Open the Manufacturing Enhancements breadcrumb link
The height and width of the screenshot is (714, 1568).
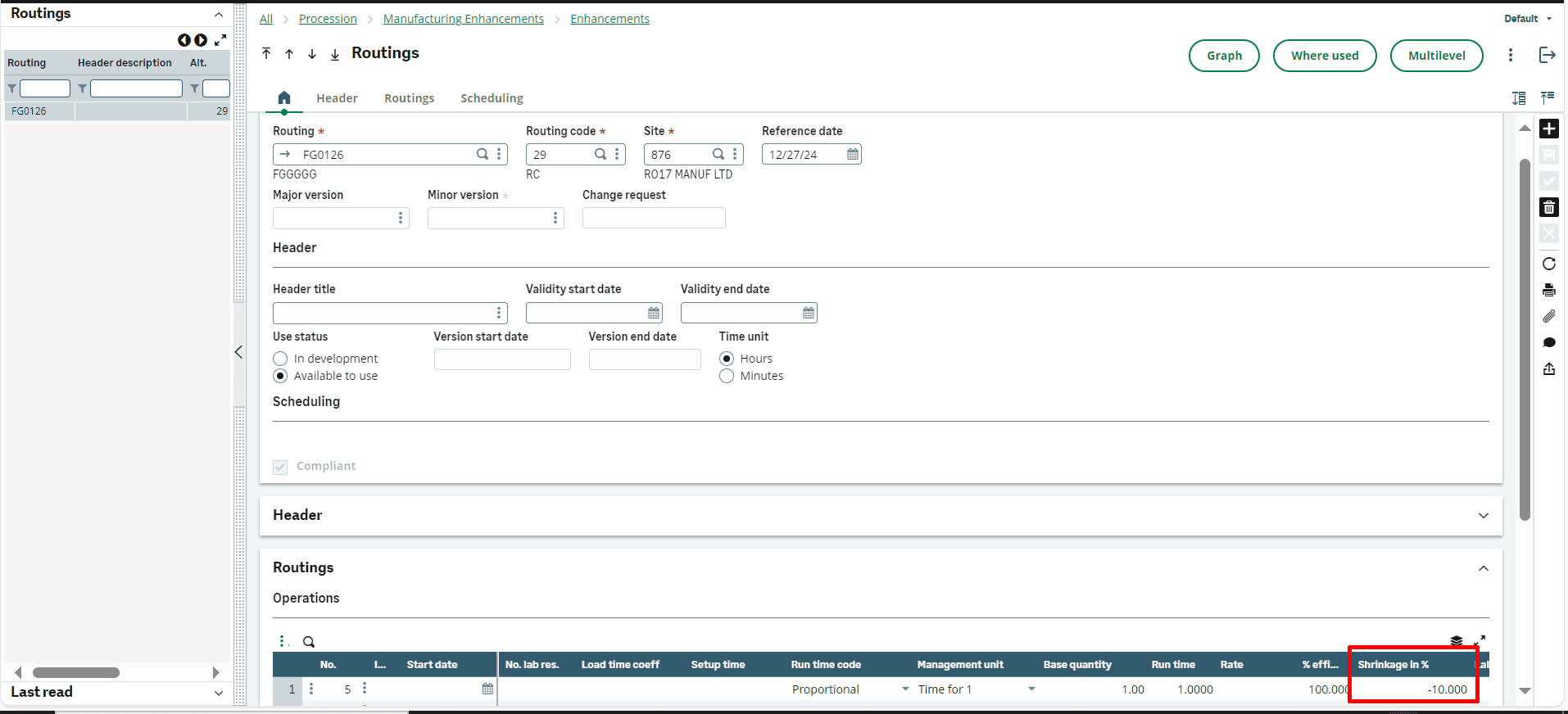coord(463,19)
